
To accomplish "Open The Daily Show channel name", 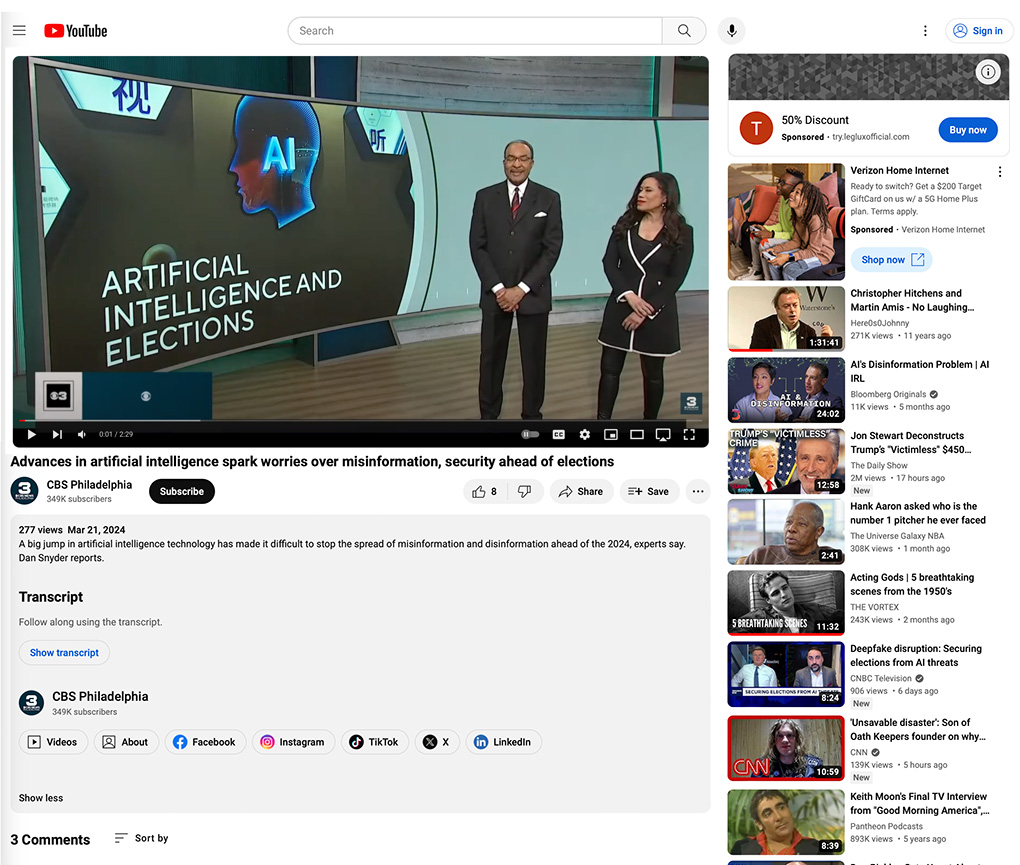I will tap(879, 466).
